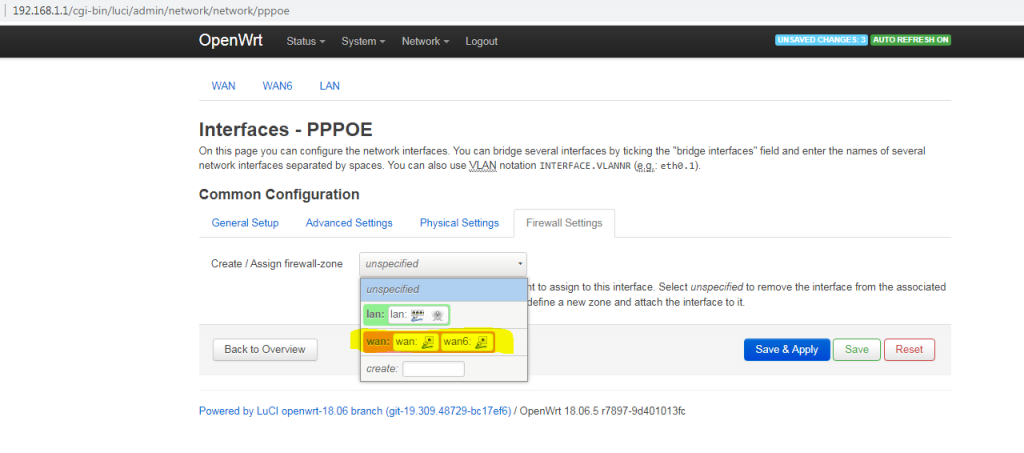This screenshot has height=453, width=1024.
Task: Click the firewall-zone dropdown arrow
Action: click(519, 264)
